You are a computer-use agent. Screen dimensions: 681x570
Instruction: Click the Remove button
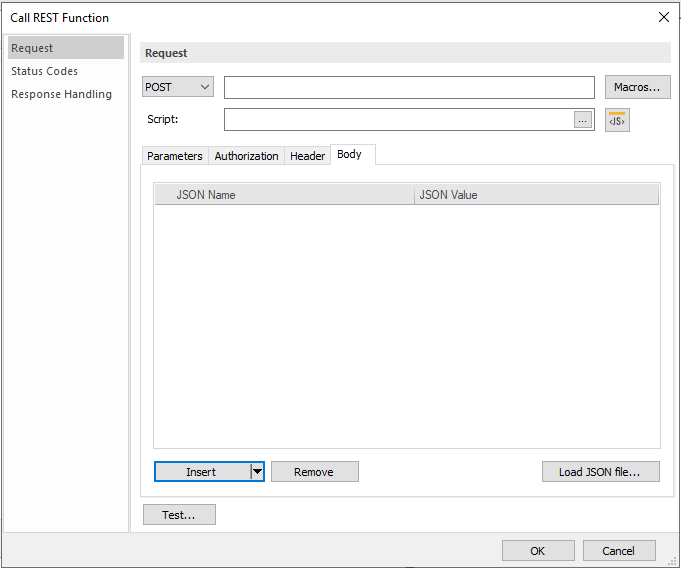pyautogui.click(x=315, y=471)
